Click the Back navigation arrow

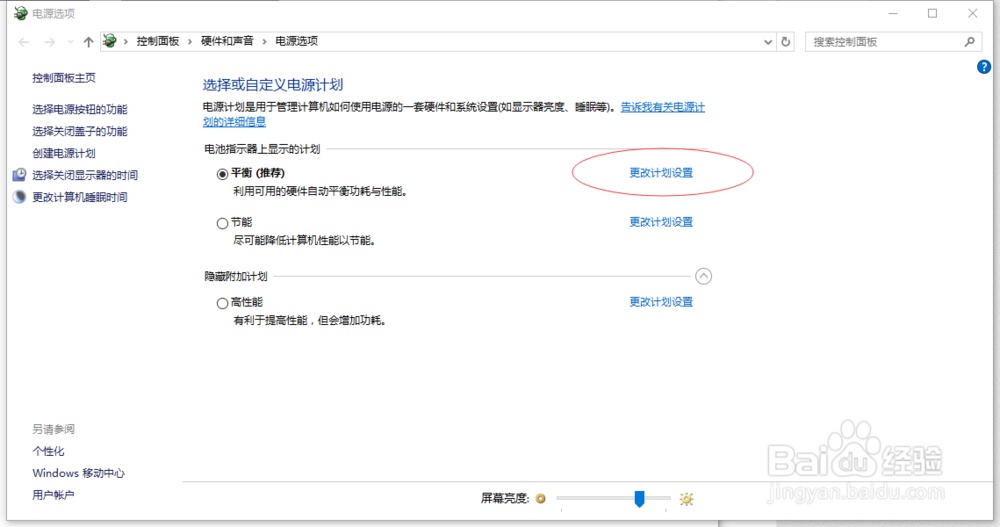[x=24, y=42]
